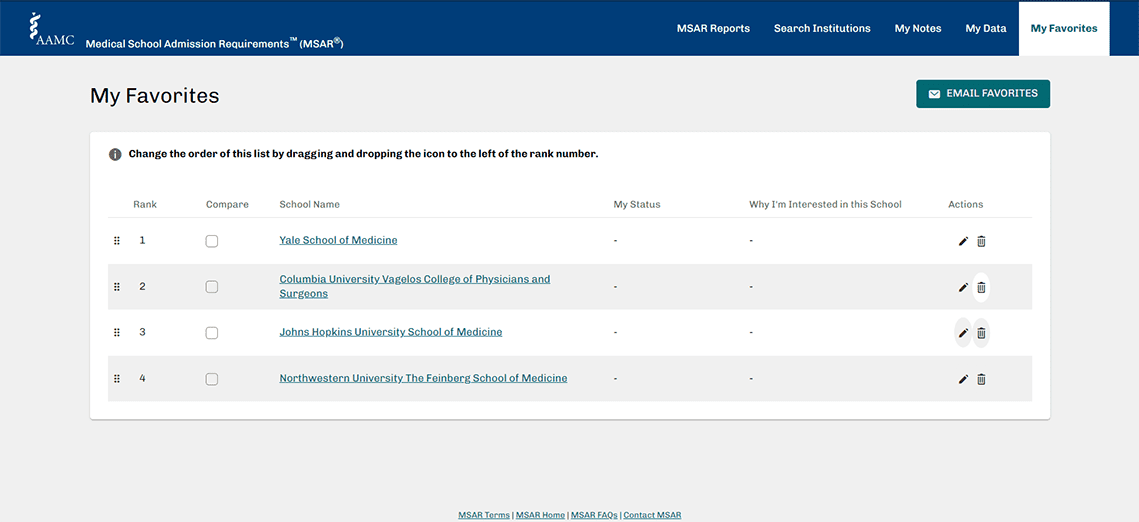Open the MSAR FAQs footer link
Image resolution: width=1139 pixels, height=522 pixels.
[x=594, y=515]
